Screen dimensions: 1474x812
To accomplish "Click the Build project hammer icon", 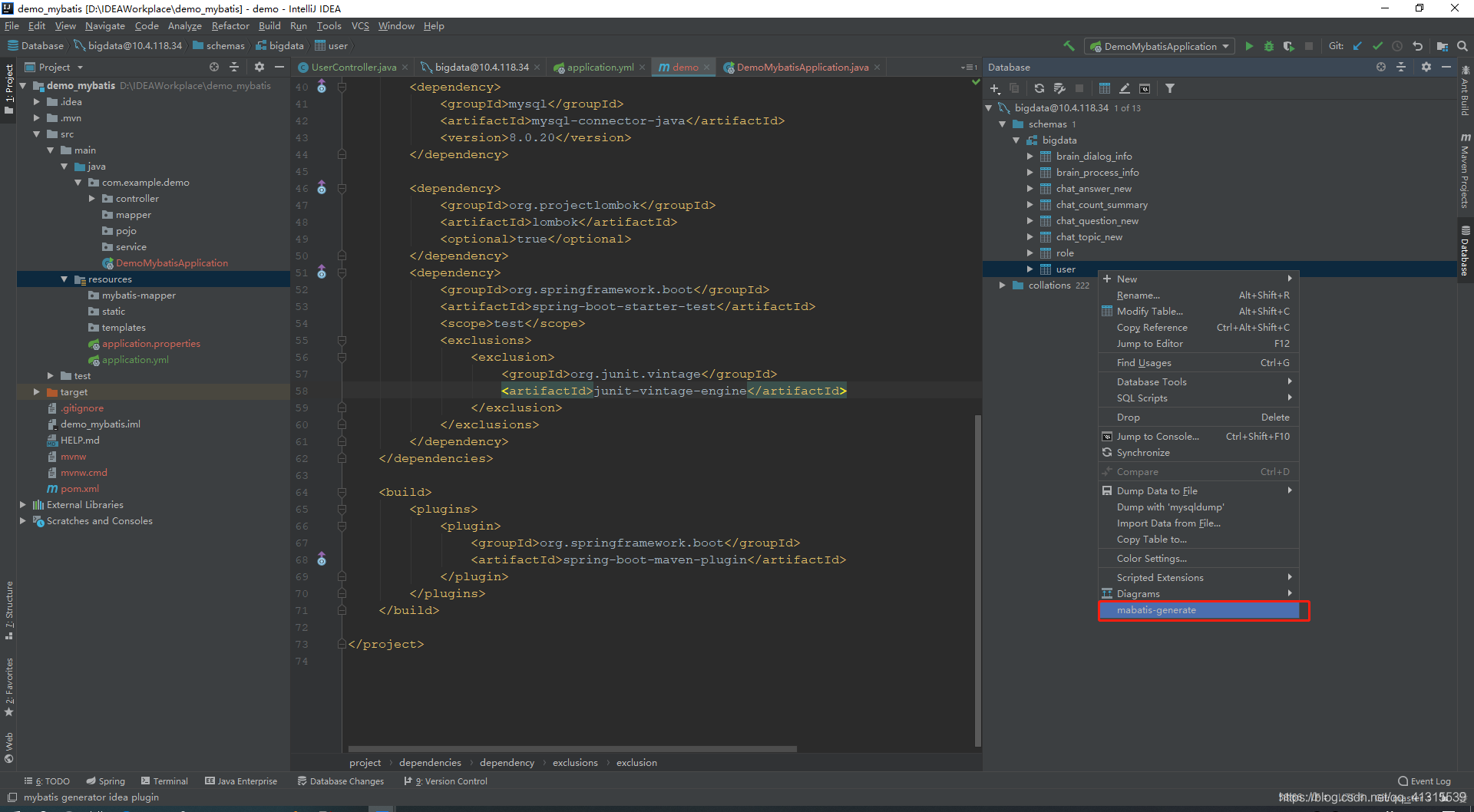I will coord(1069,46).
